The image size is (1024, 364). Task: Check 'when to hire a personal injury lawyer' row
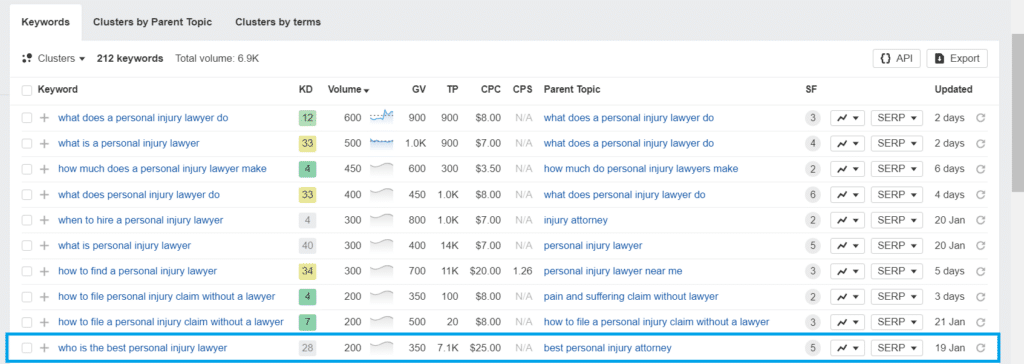tap(27, 220)
